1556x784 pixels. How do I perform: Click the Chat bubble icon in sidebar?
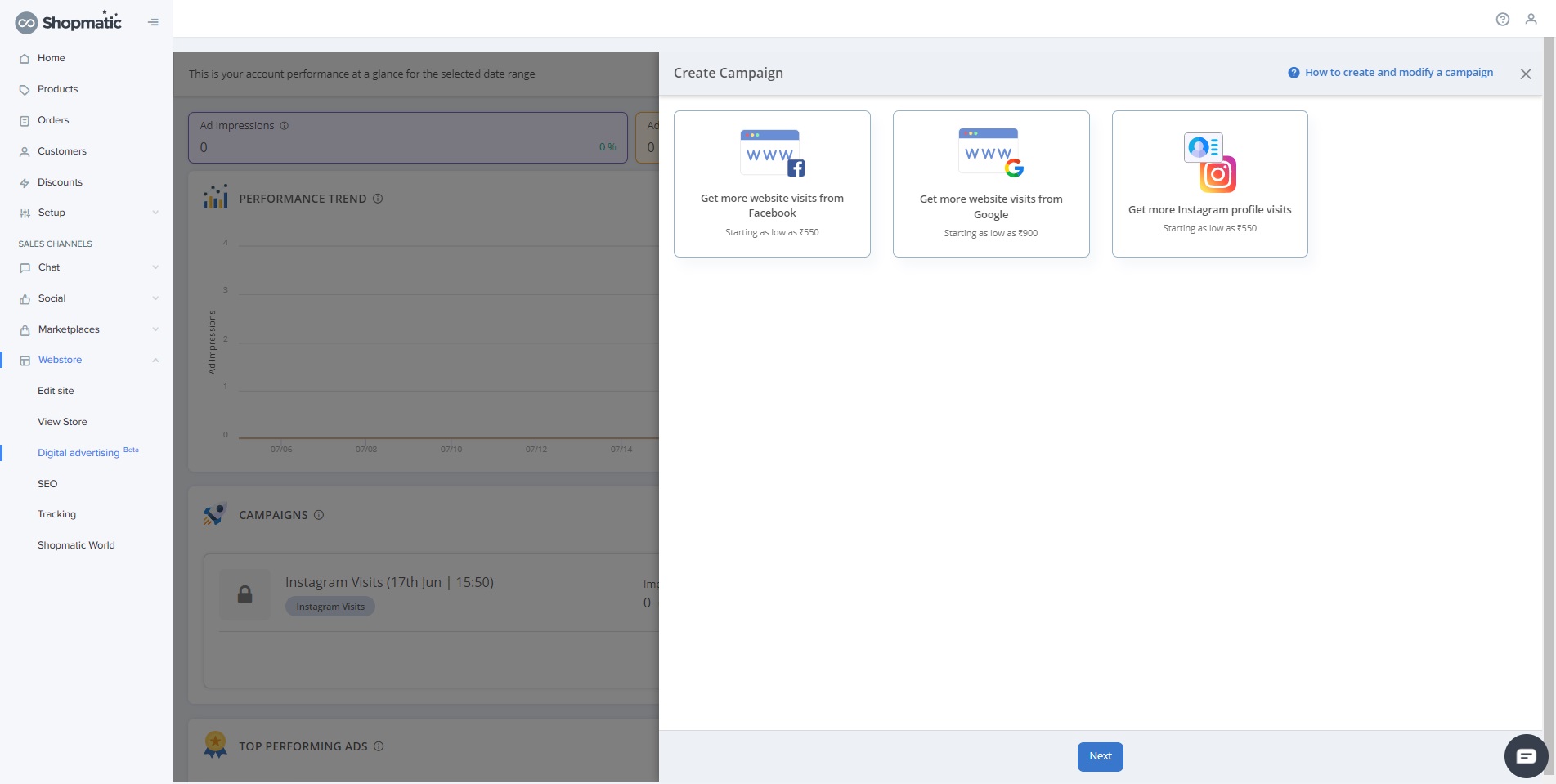pyautogui.click(x=25, y=268)
